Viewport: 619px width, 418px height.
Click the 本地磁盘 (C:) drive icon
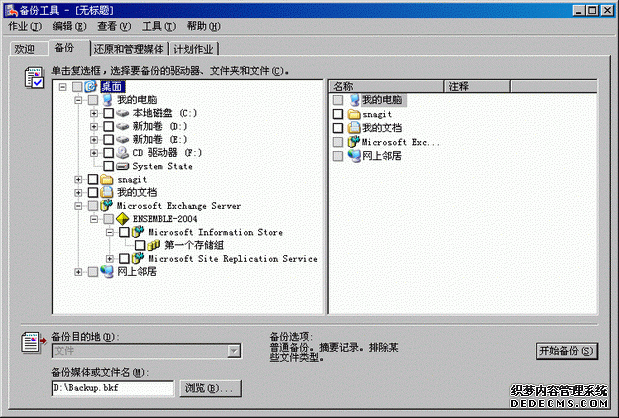click(x=123, y=113)
